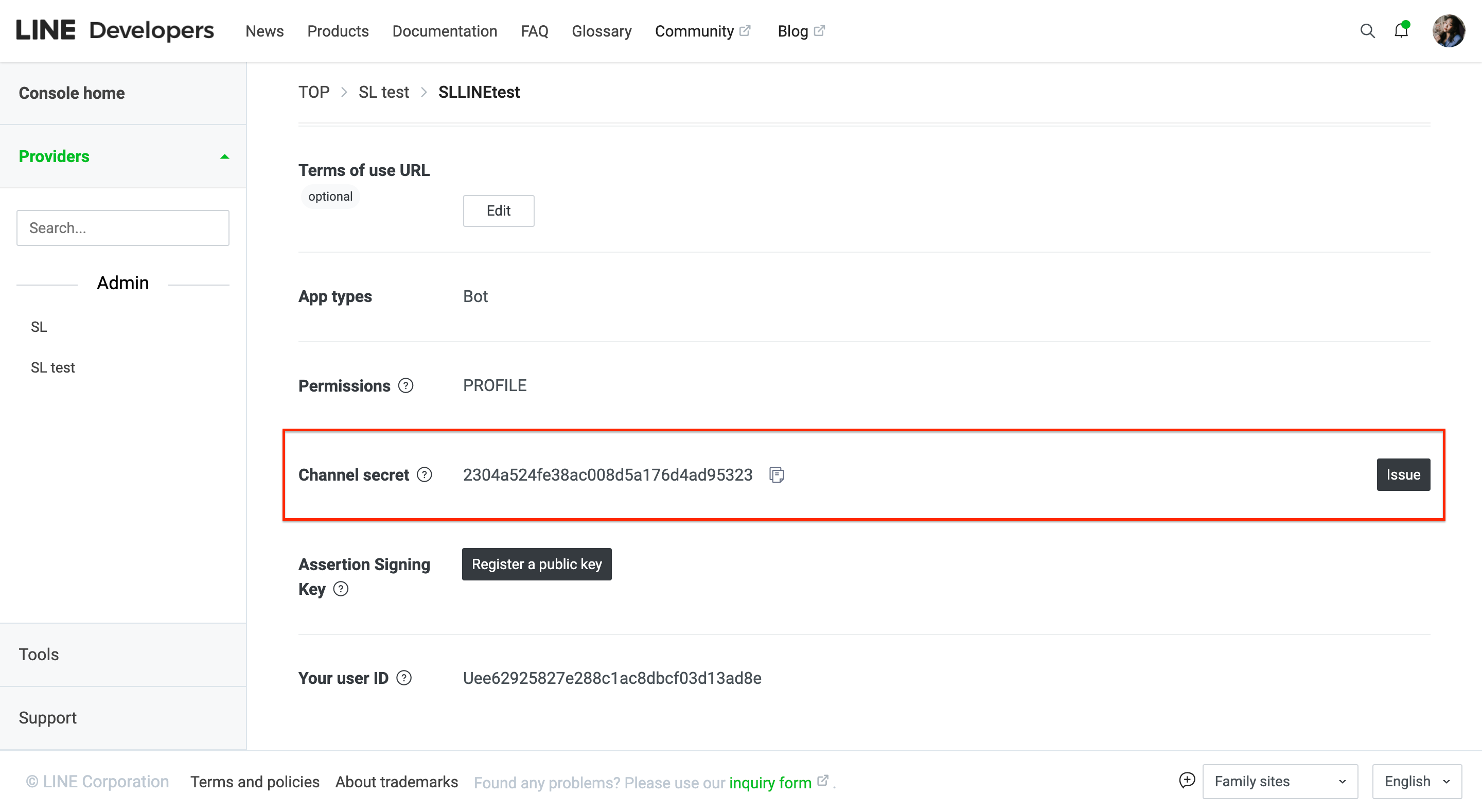Issue a new channel secret

pos(1403,475)
